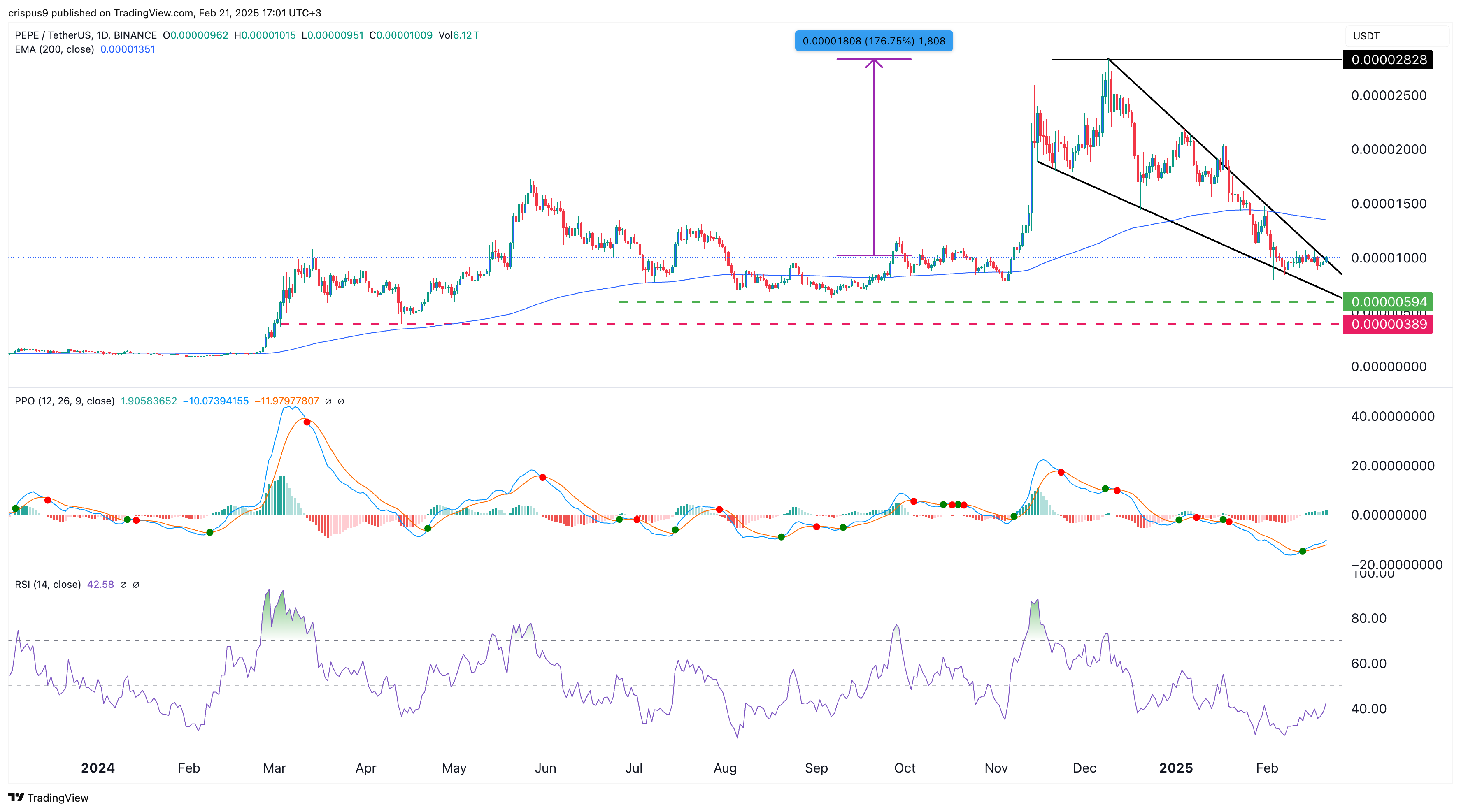The image size is (1461, 812).
Task: Click the open price O0.00000962
Action: (195, 35)
